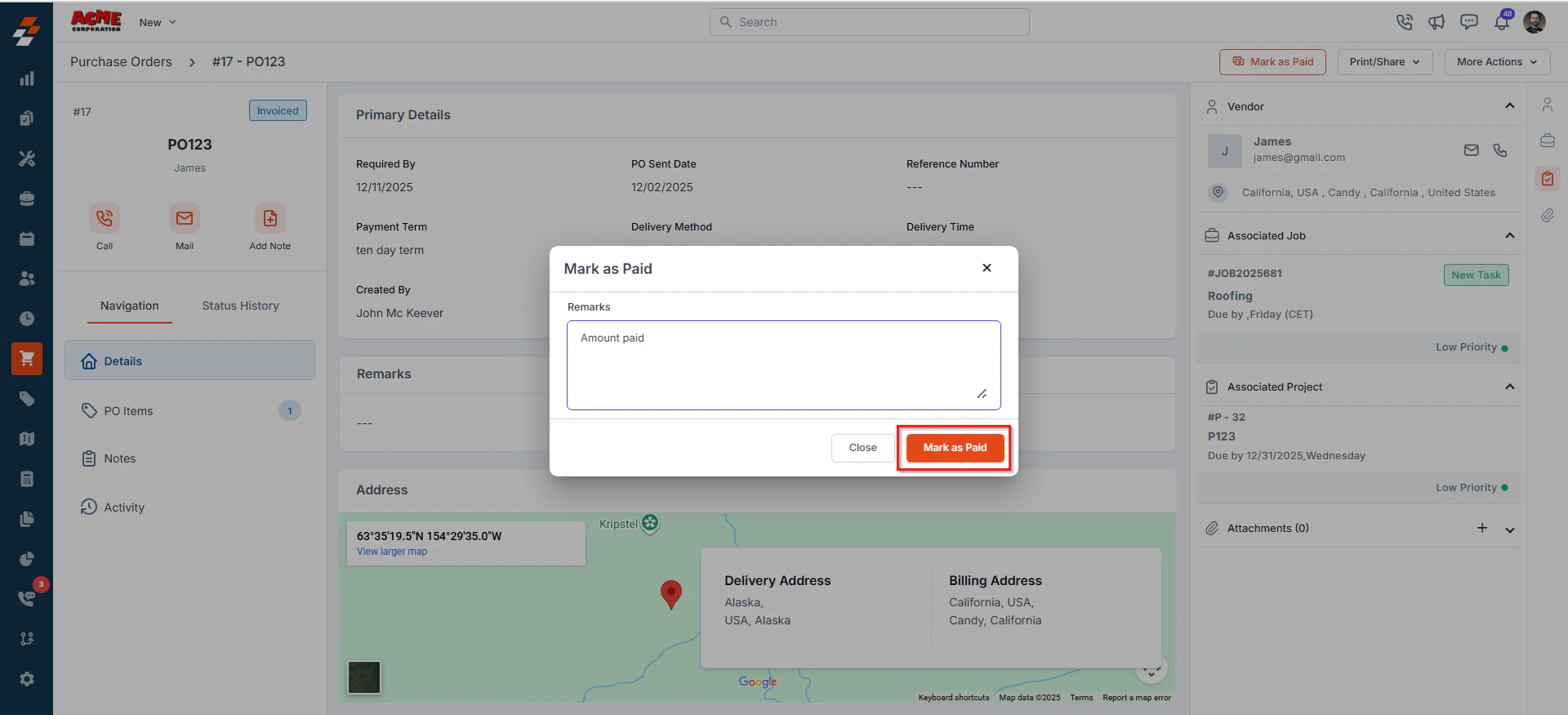The width and height of the screenshot is (1568, 715).
Task: Click the Mail icon under PO123
Action: (x=185, y=218)
